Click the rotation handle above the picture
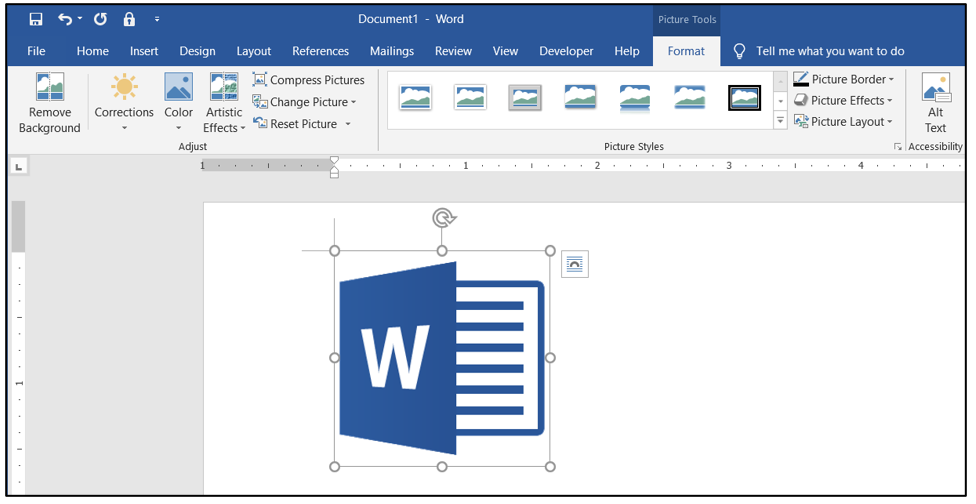Screen dimensions: 976x504 point(443,218)
